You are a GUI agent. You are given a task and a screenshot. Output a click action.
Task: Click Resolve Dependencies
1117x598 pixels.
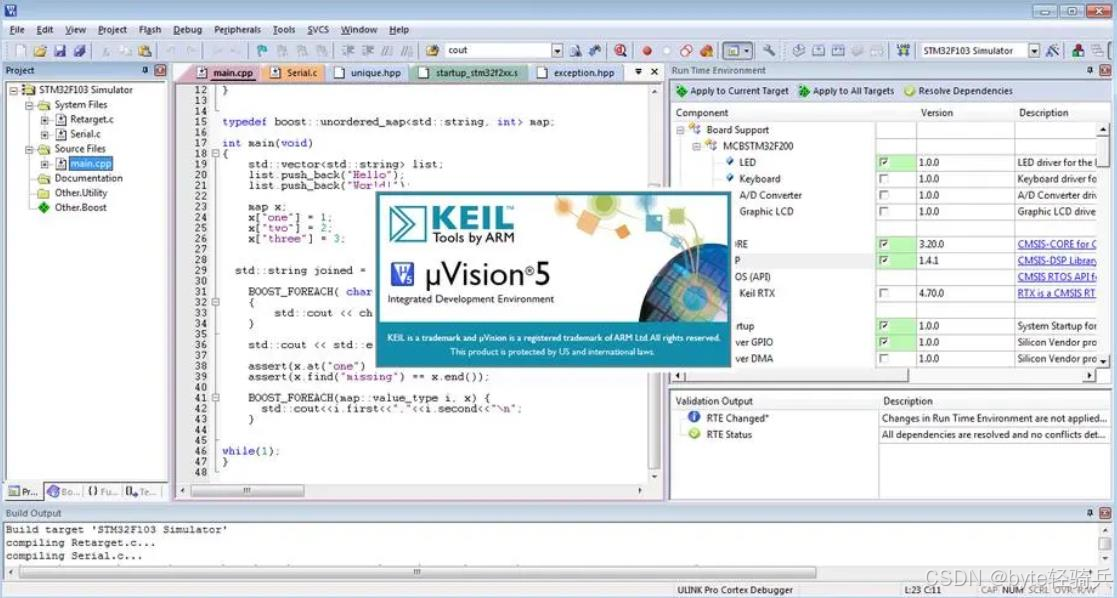pos(958,91)
